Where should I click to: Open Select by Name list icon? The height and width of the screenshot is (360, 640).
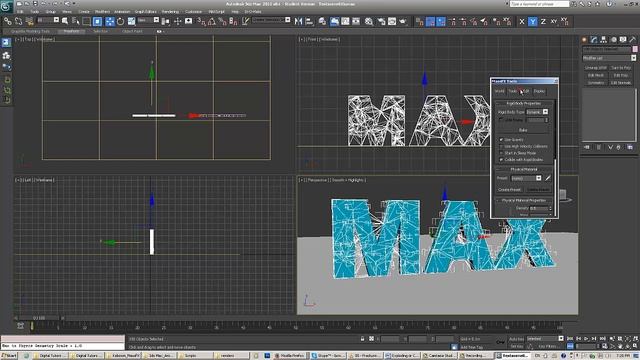point(76,21)
